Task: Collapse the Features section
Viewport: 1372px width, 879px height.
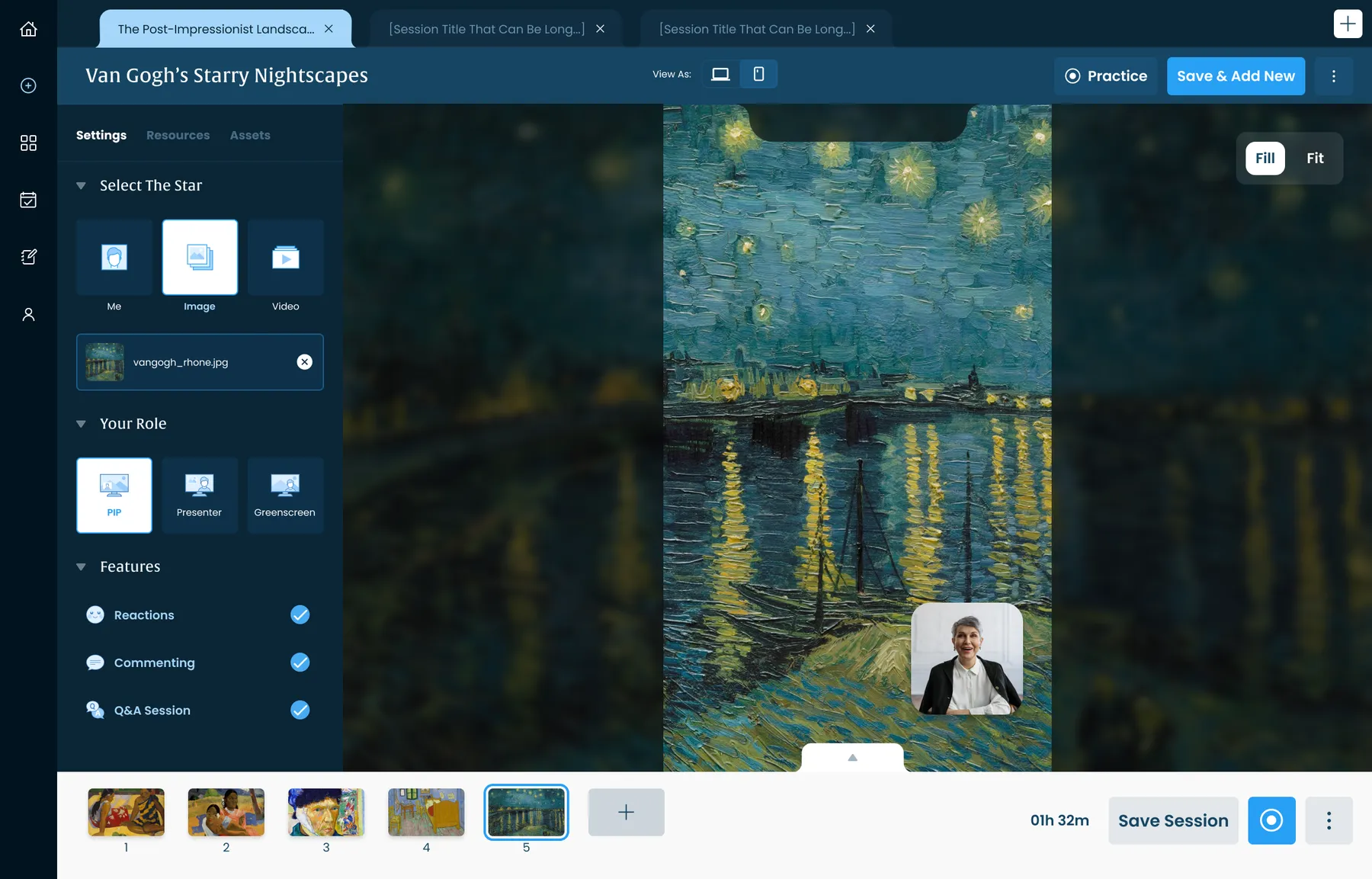Action: click(81, 566)
